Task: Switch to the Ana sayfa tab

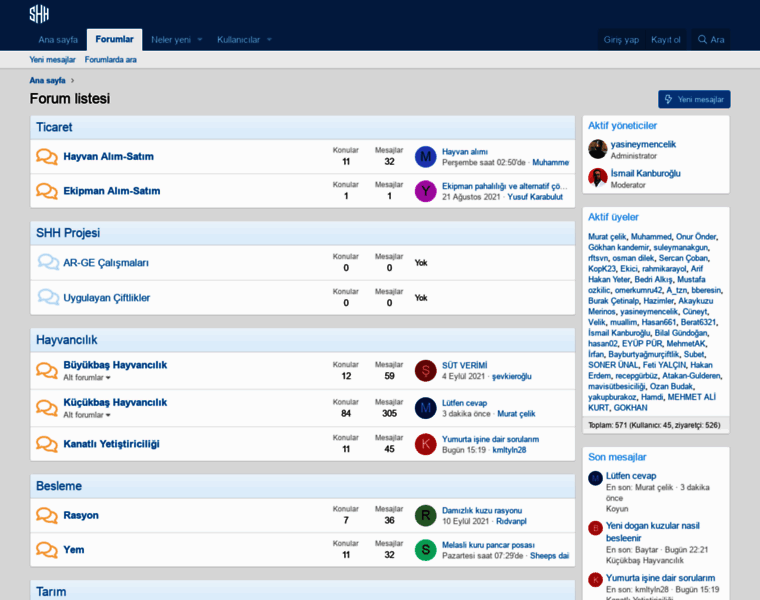Action: 58,40
